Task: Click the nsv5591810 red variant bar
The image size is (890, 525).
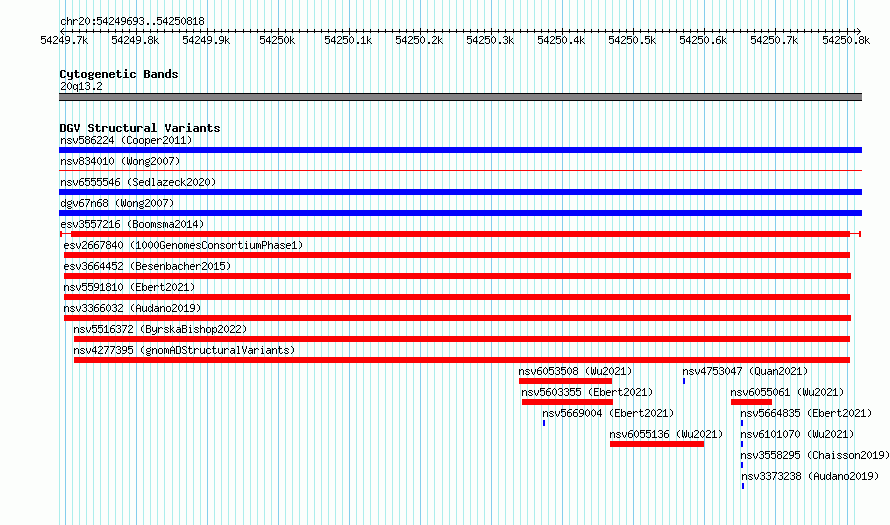Action: tap(457, 297)
